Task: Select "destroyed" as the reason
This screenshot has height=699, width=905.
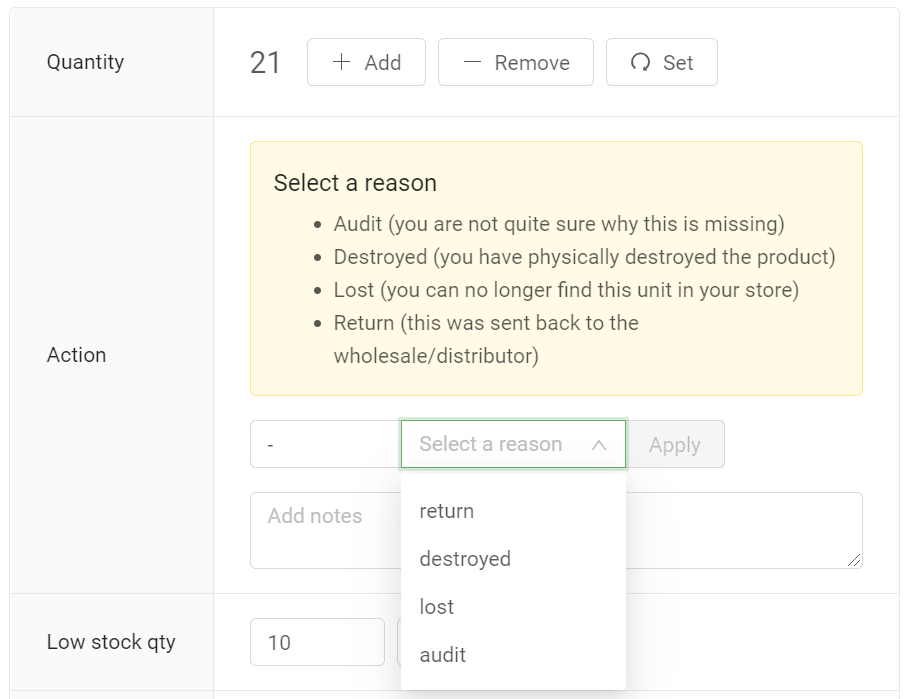Action: [x=465, y=559]
